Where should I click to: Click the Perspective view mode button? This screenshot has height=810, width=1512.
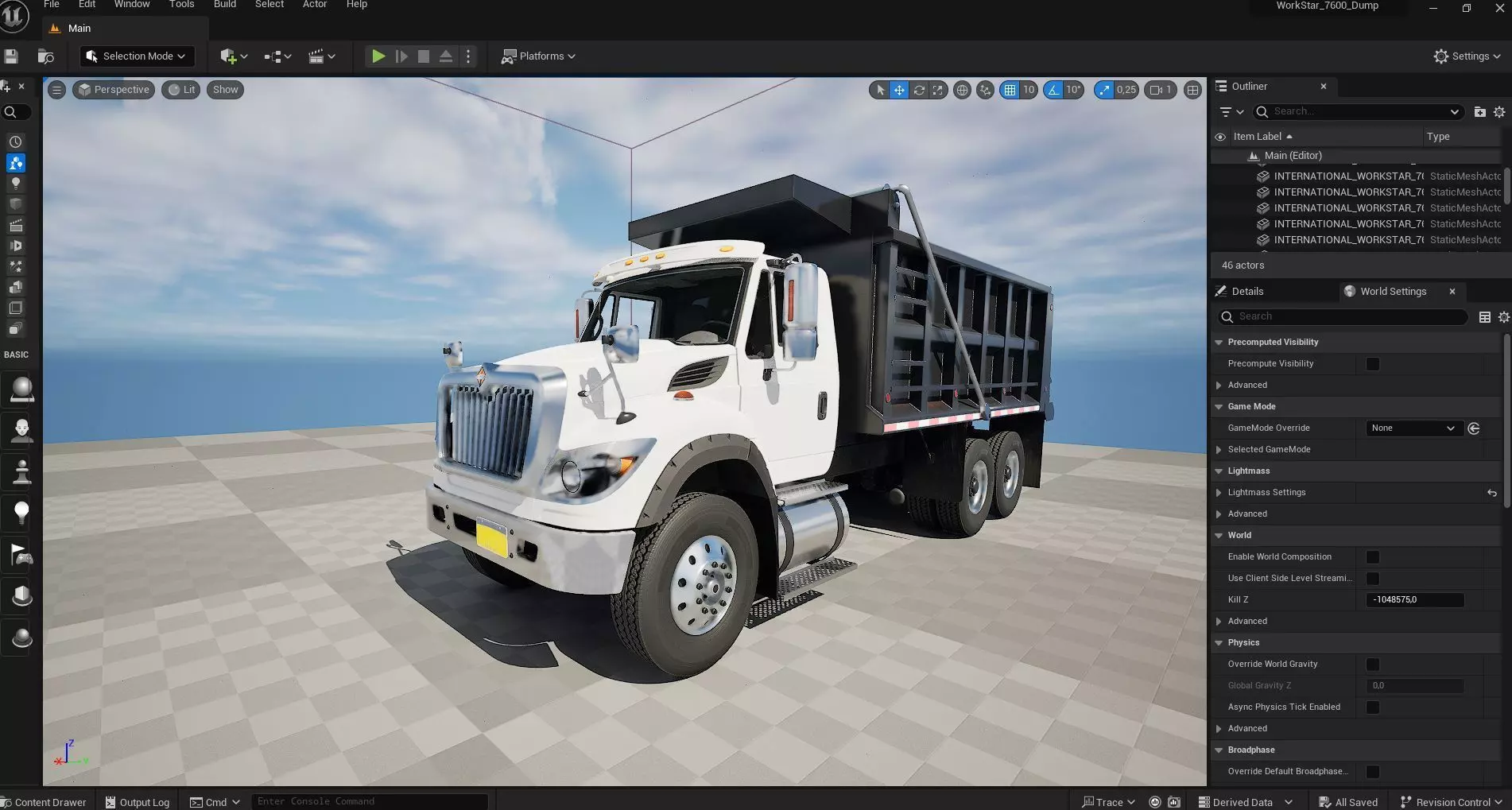[x=114, y=90]
